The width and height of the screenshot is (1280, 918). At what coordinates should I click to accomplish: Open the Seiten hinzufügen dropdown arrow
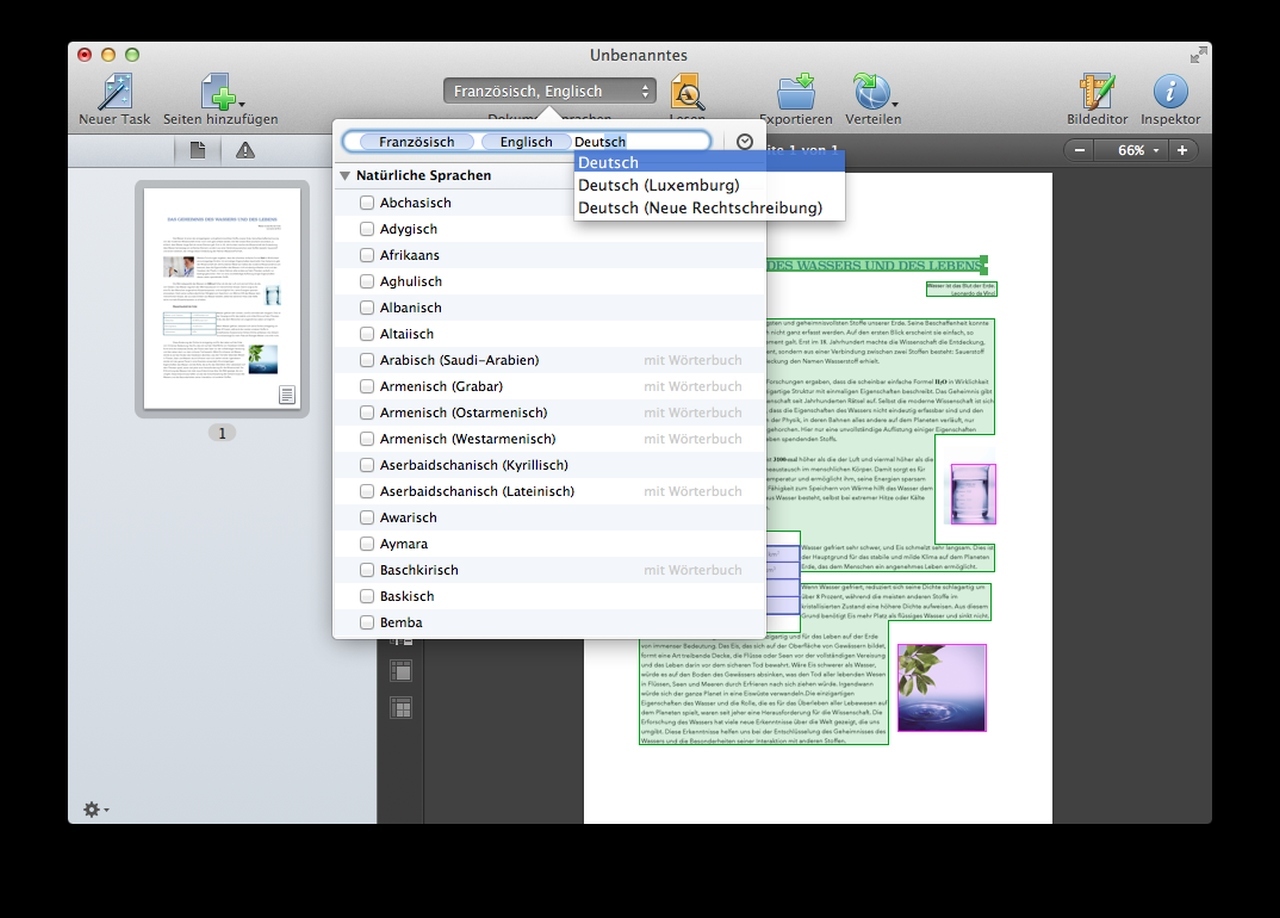pos(241,103)
